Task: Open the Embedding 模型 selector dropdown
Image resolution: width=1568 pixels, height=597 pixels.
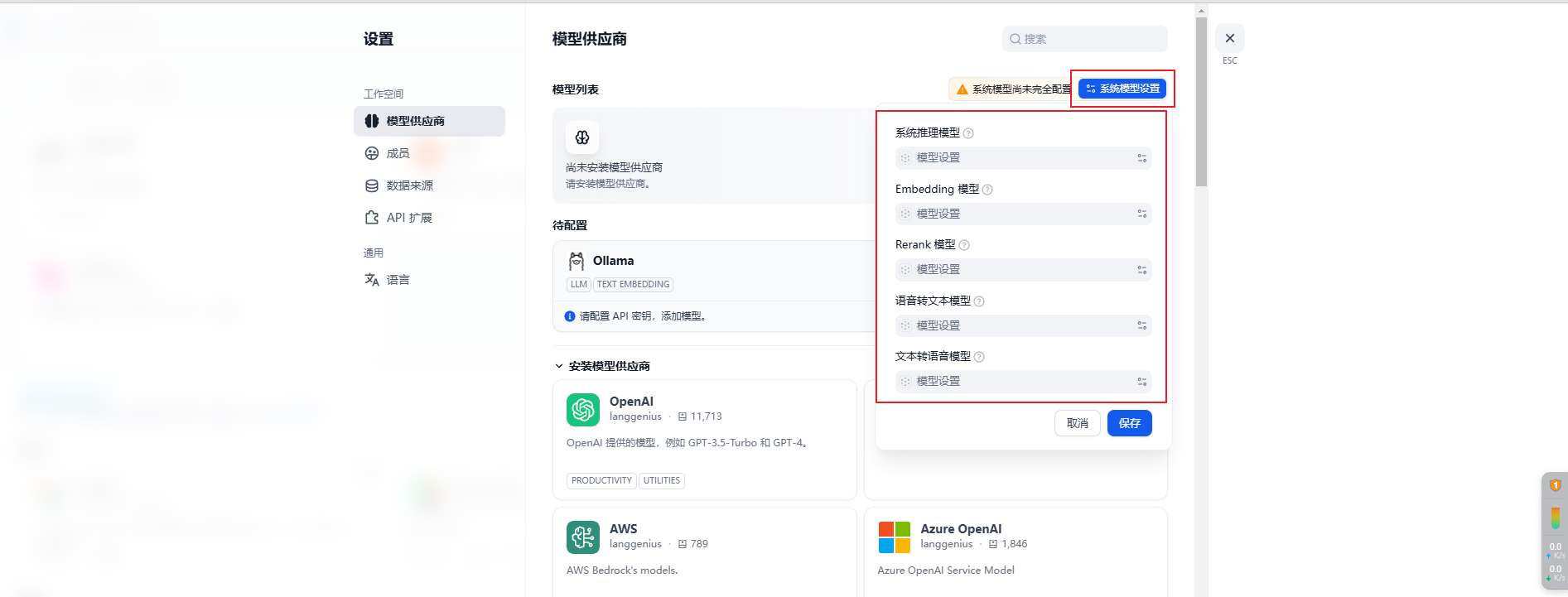Action: pos(1024,214)
